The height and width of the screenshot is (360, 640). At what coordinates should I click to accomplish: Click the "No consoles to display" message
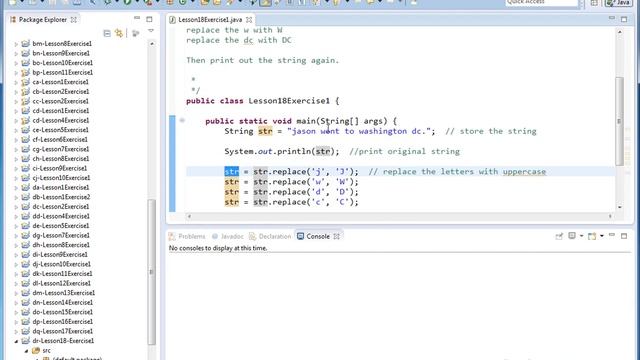pyautogui.click(x=218, y=248)
